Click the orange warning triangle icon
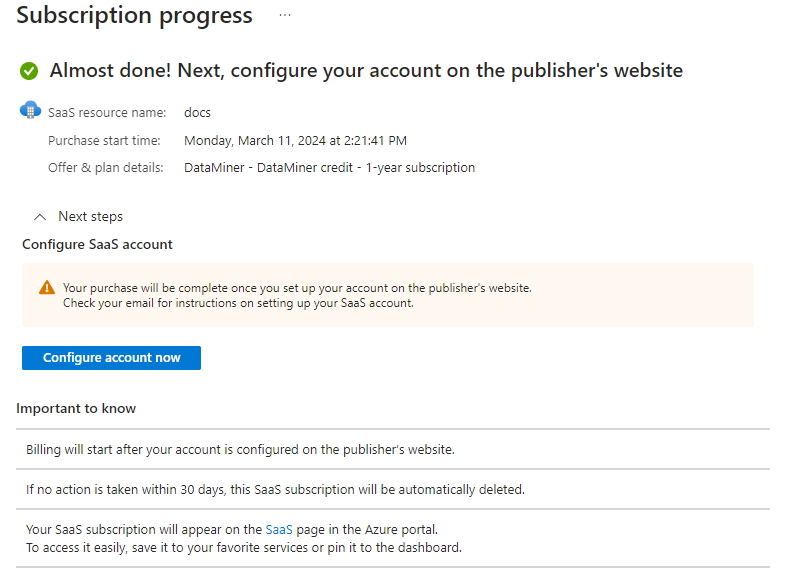 [47, 287]
